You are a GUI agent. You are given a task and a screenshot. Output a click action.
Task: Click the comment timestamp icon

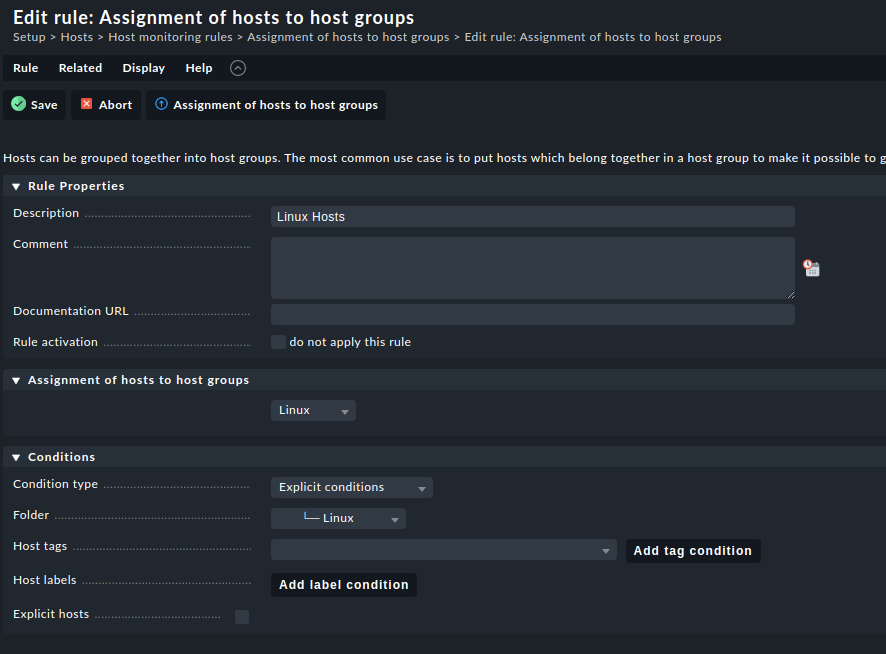(x=811, y=268)
